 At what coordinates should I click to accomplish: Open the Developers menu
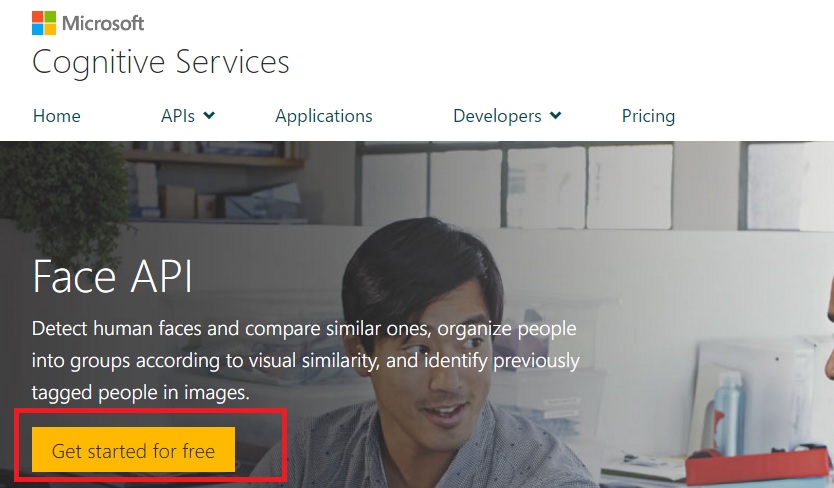tap(497, 116)
